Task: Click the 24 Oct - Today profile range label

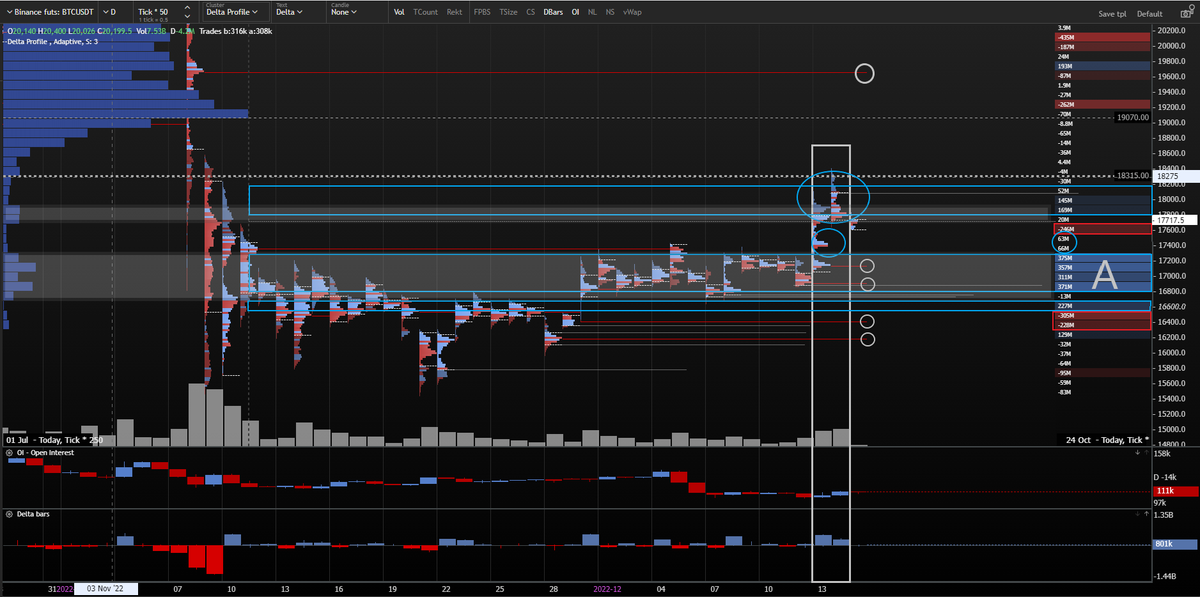Action: coord(1106,440)
